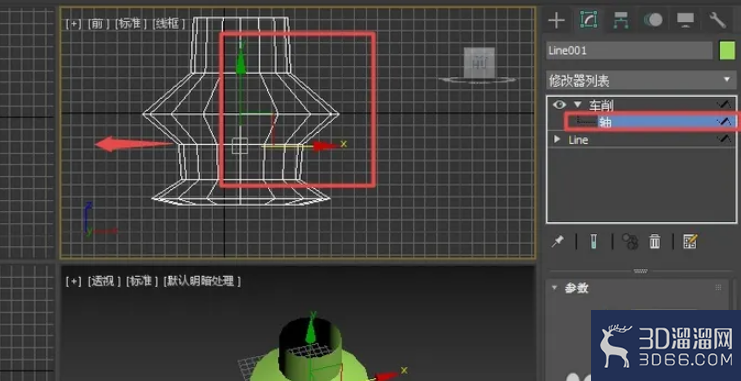Open the [前] view label menu
The width and height of the screenshot is (741, 381).
[x=98, y=24]
